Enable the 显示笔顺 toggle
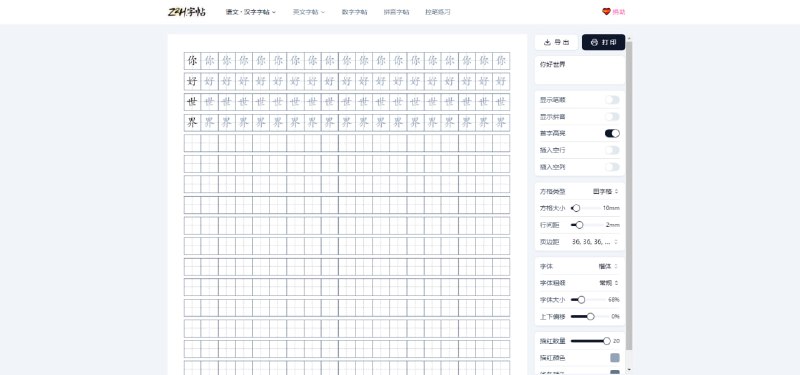Image resolution: width=800 pixels, height=375 pixels. (612, 100)
